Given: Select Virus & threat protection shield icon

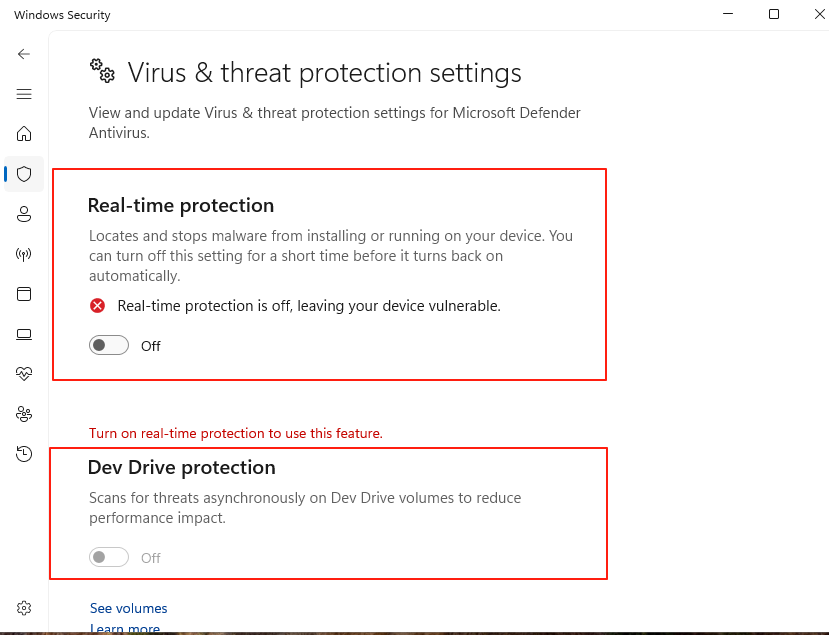Looking at the screenshot, I should (24, 174).
